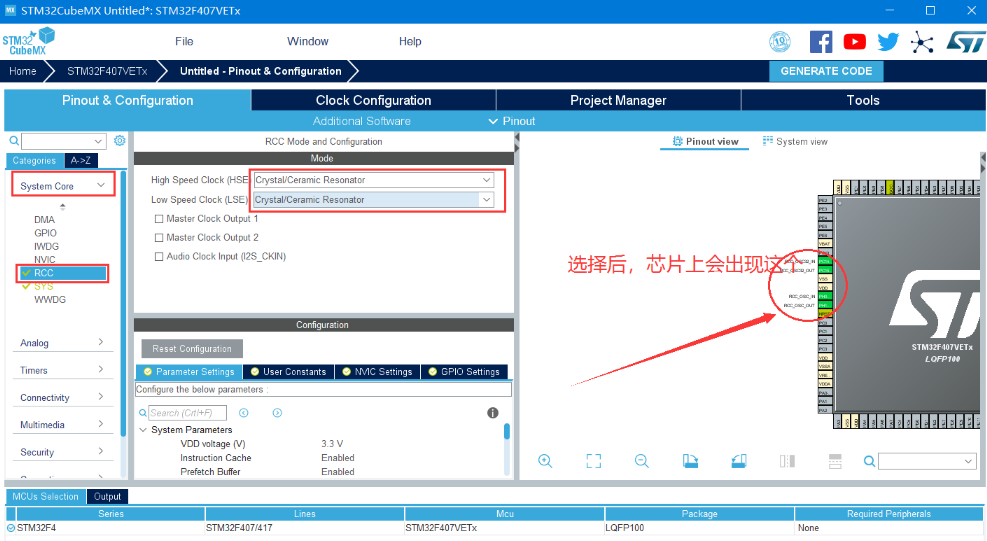The image size is (987, 541).
Task: Open the Help menu
Action: (x=410, y=42)
